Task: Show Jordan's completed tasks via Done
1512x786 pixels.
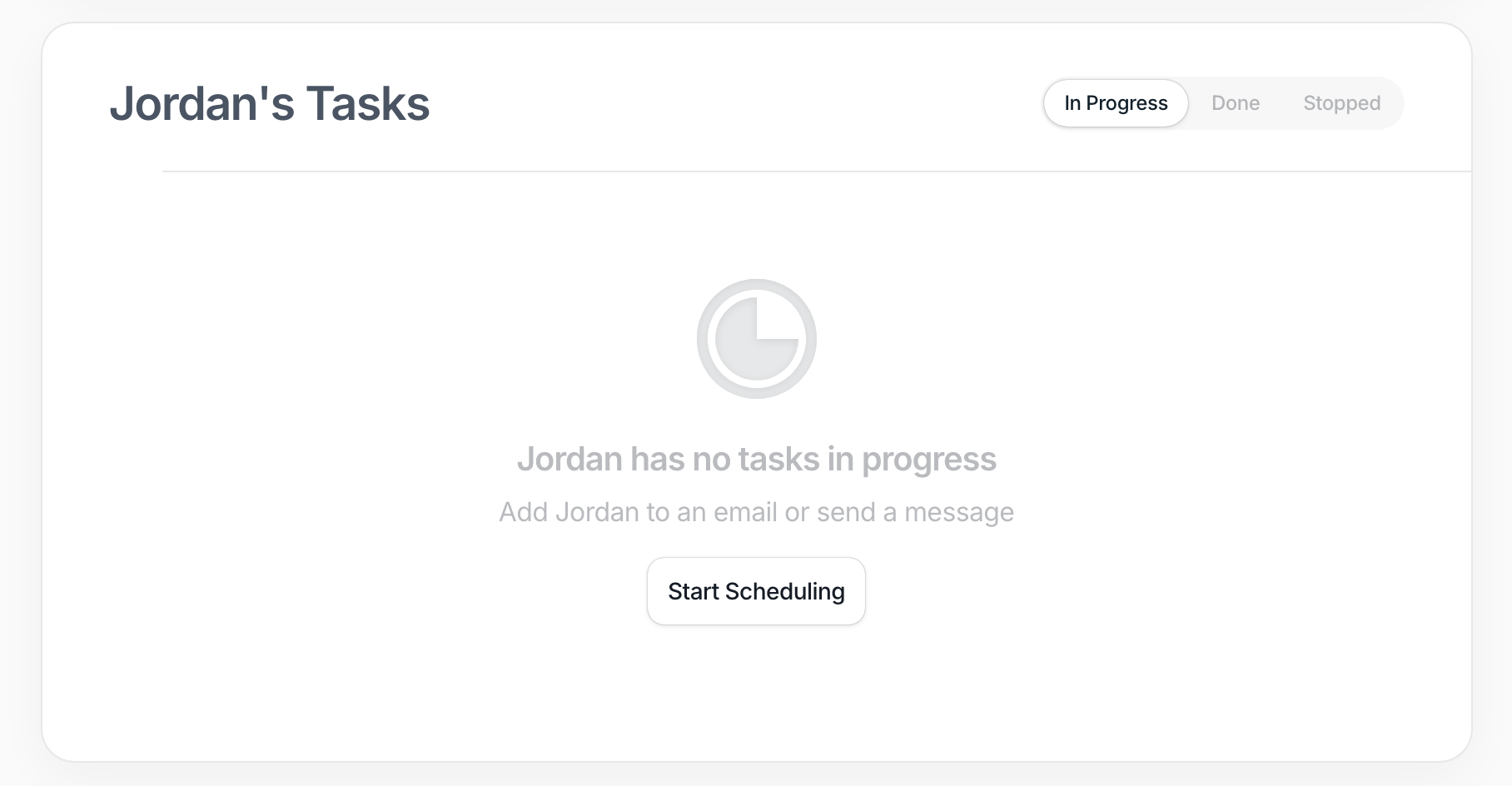Action: coord(1235,103)
